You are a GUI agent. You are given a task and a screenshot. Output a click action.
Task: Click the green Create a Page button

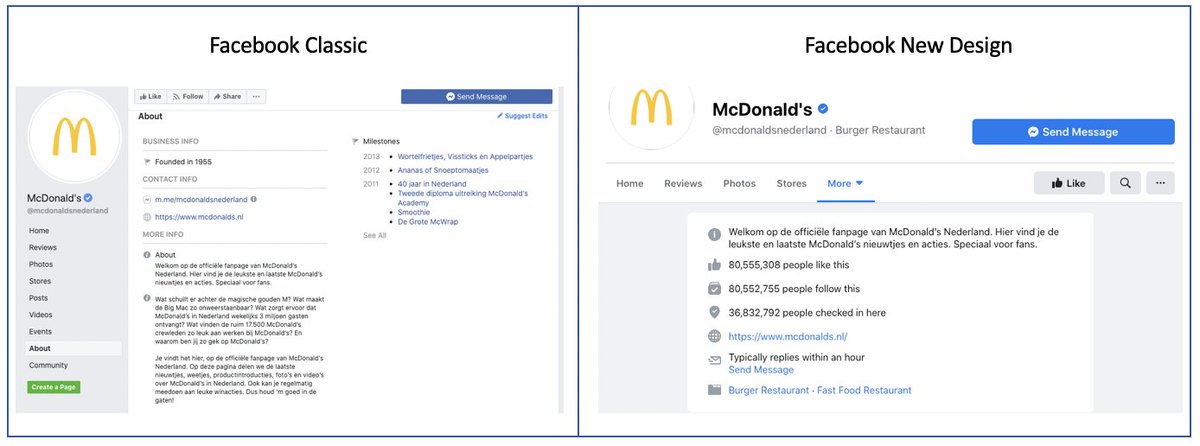54,387
